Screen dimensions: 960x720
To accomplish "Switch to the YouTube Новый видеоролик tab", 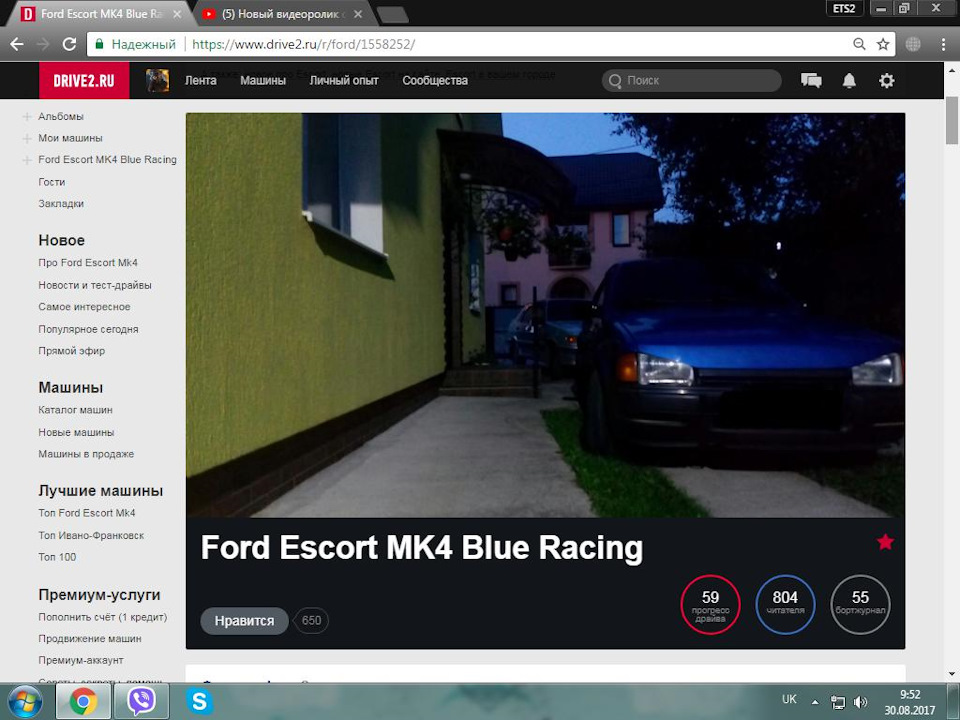I will [x=283, y=14].
